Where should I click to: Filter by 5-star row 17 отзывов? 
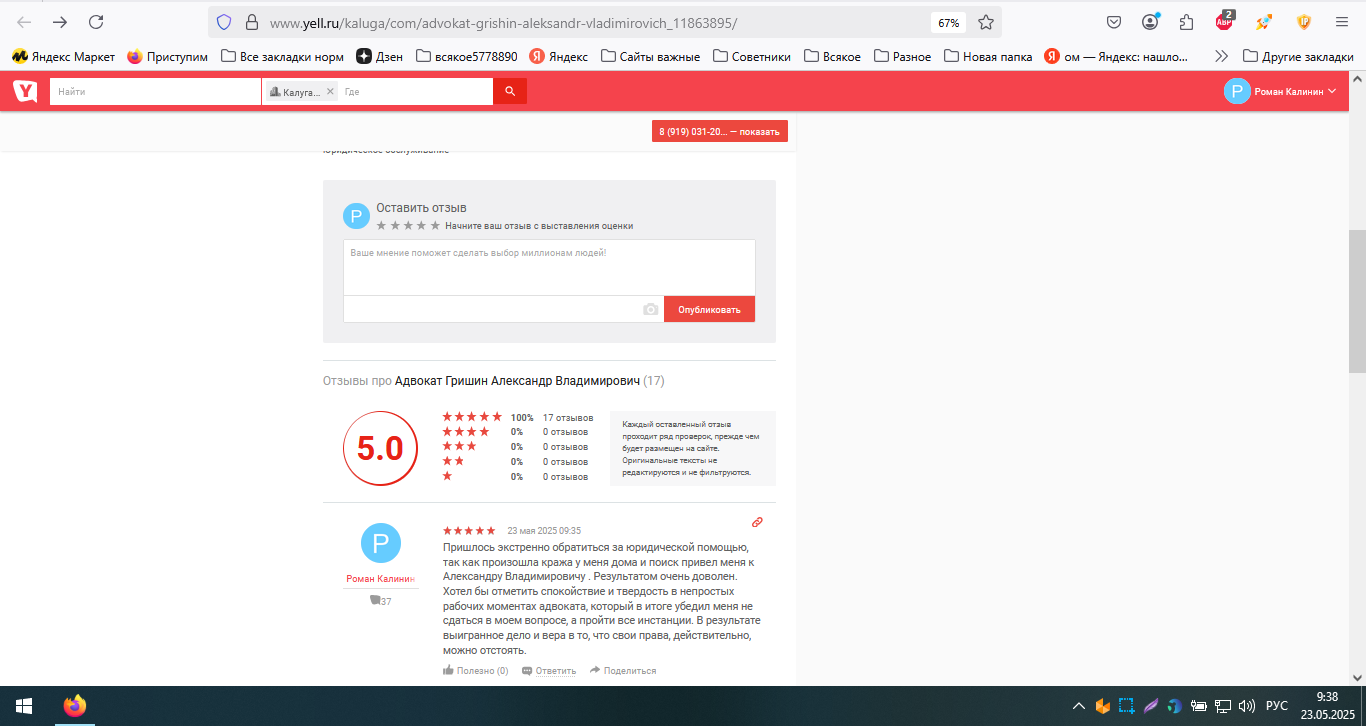click(x=518, y=417)
